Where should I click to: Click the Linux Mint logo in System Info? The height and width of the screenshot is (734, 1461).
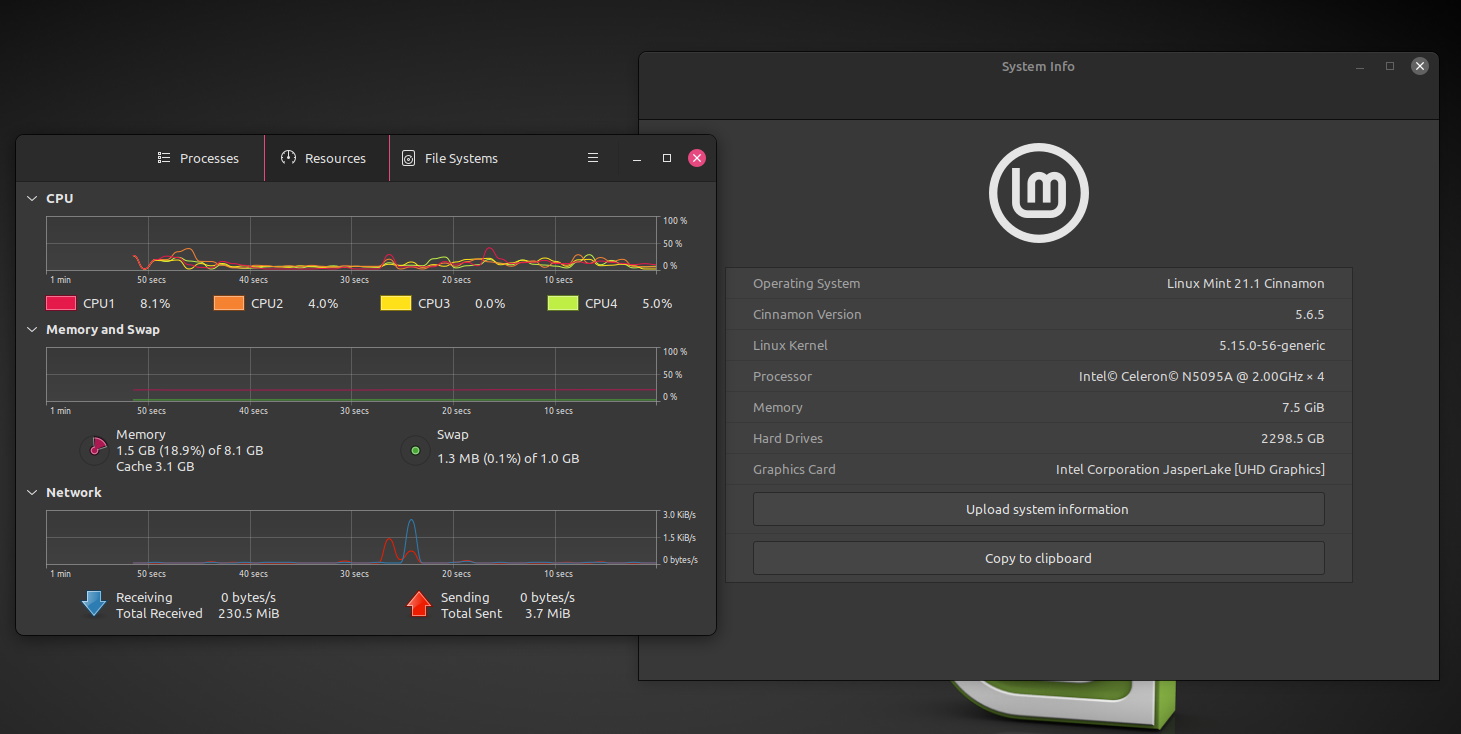click(1038, 193)
